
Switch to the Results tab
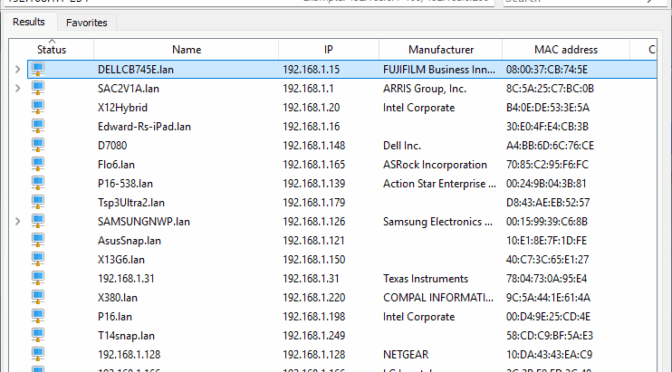pos(29,22)
